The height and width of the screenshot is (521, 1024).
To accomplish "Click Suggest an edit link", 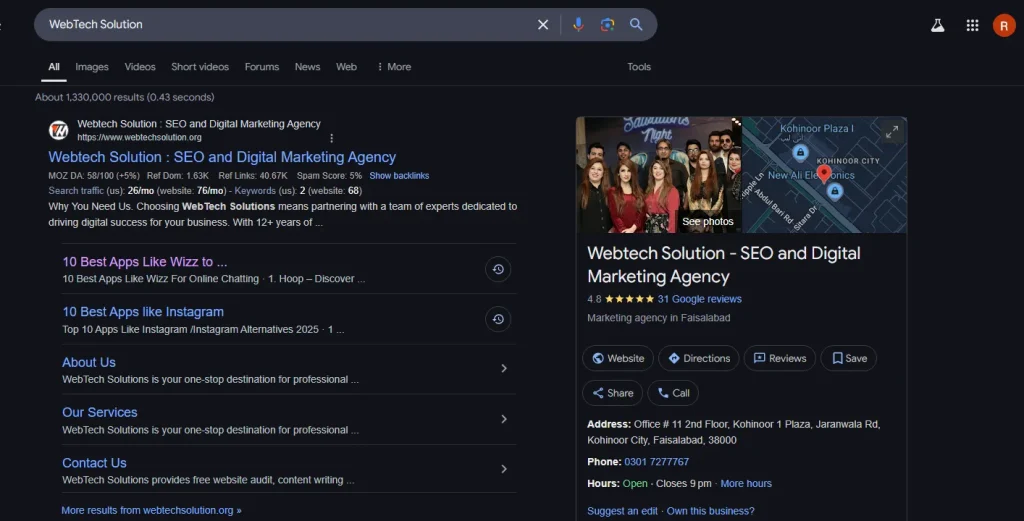I will tap(622, 511).
